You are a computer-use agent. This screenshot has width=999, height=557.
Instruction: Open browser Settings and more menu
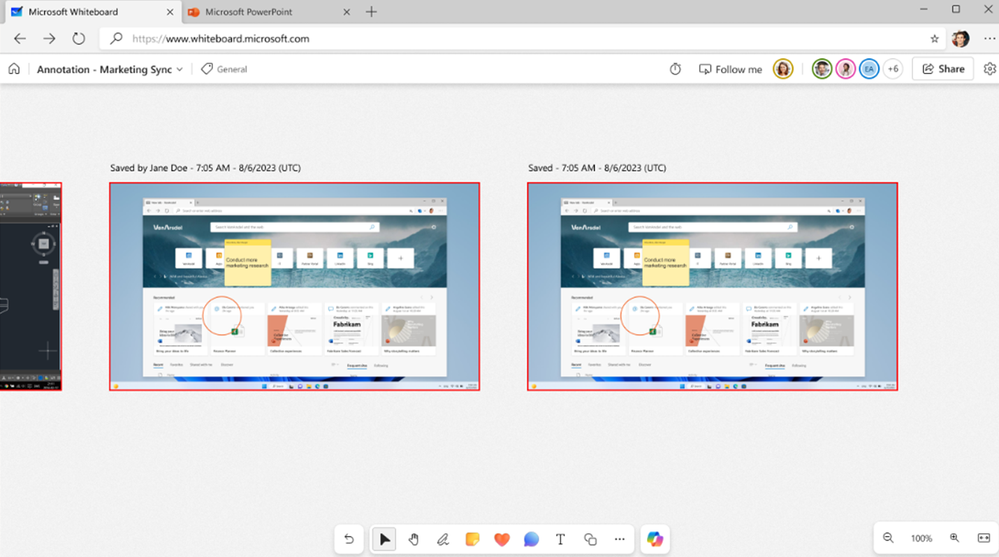989,39
